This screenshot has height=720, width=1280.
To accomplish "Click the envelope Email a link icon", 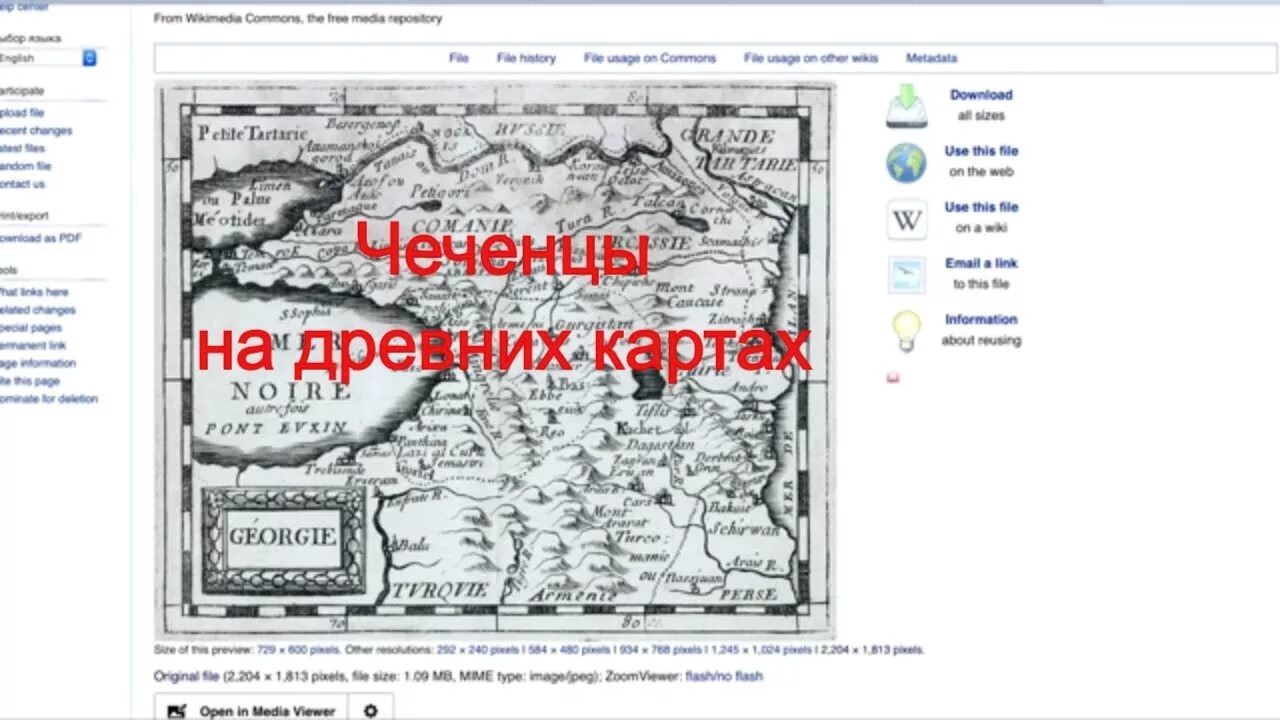I will click(906, 275).
